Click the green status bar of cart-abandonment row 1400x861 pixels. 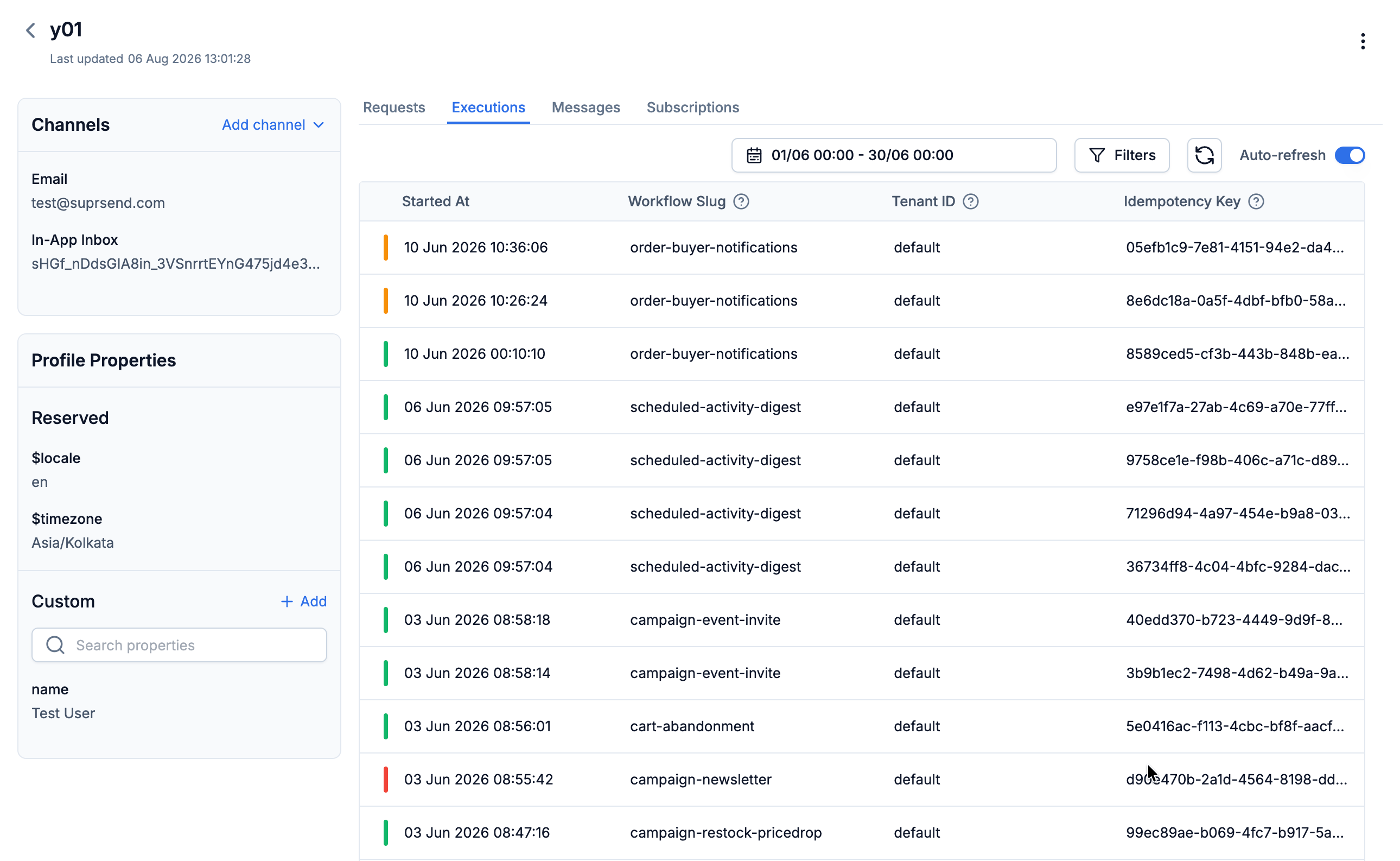click(x=386, y=726)
